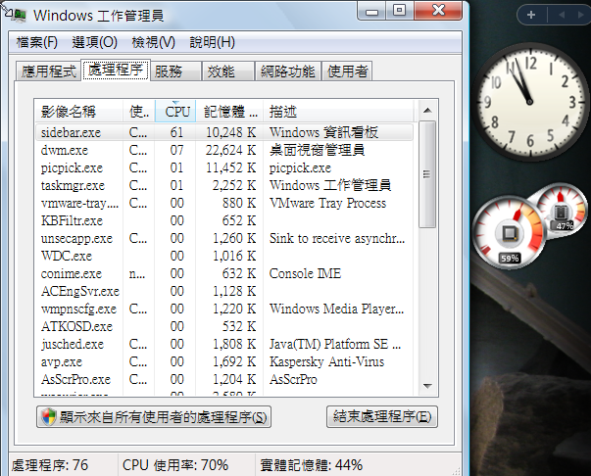Sort by 描述 column header

pos(339,112)
